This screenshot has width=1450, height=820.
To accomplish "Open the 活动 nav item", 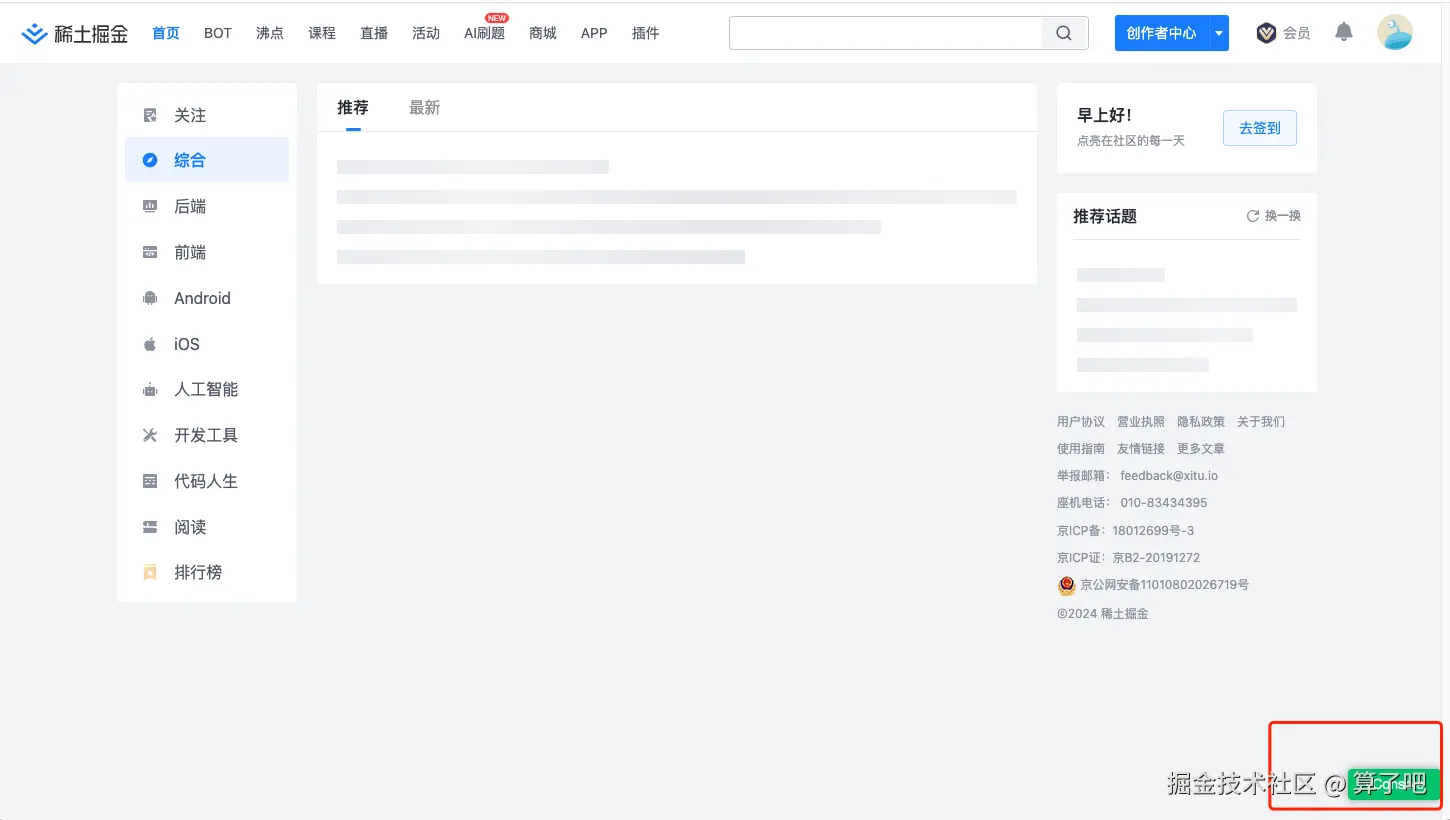I will (426, 33).
